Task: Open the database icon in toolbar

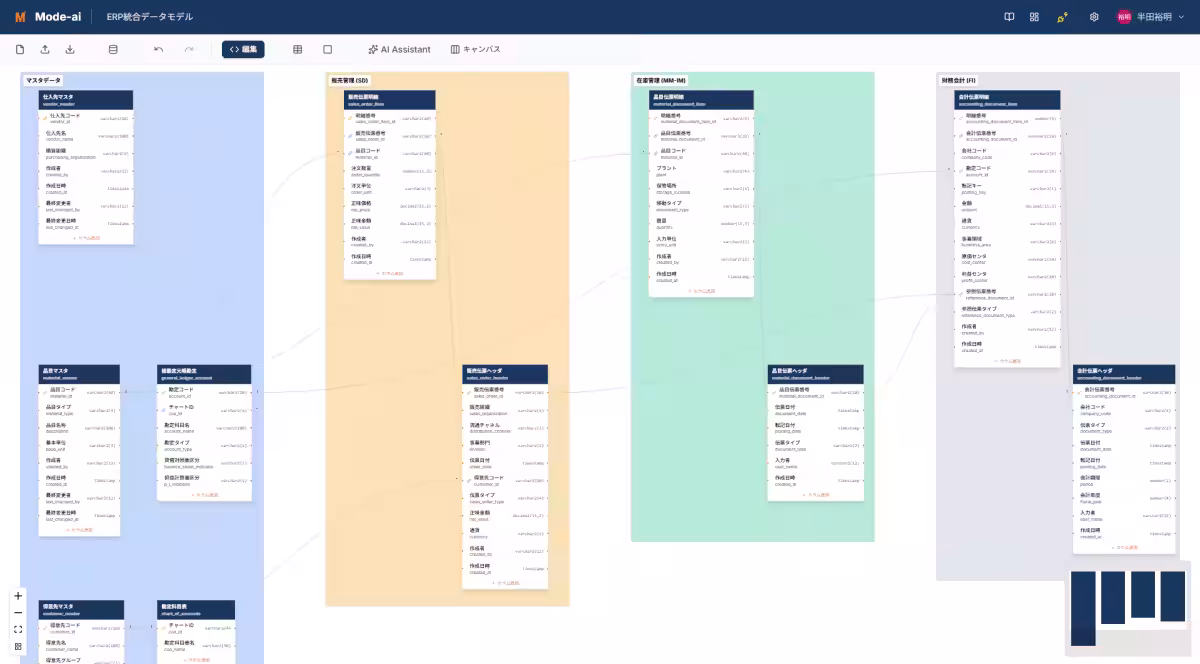Action: [x=112, y=49]
